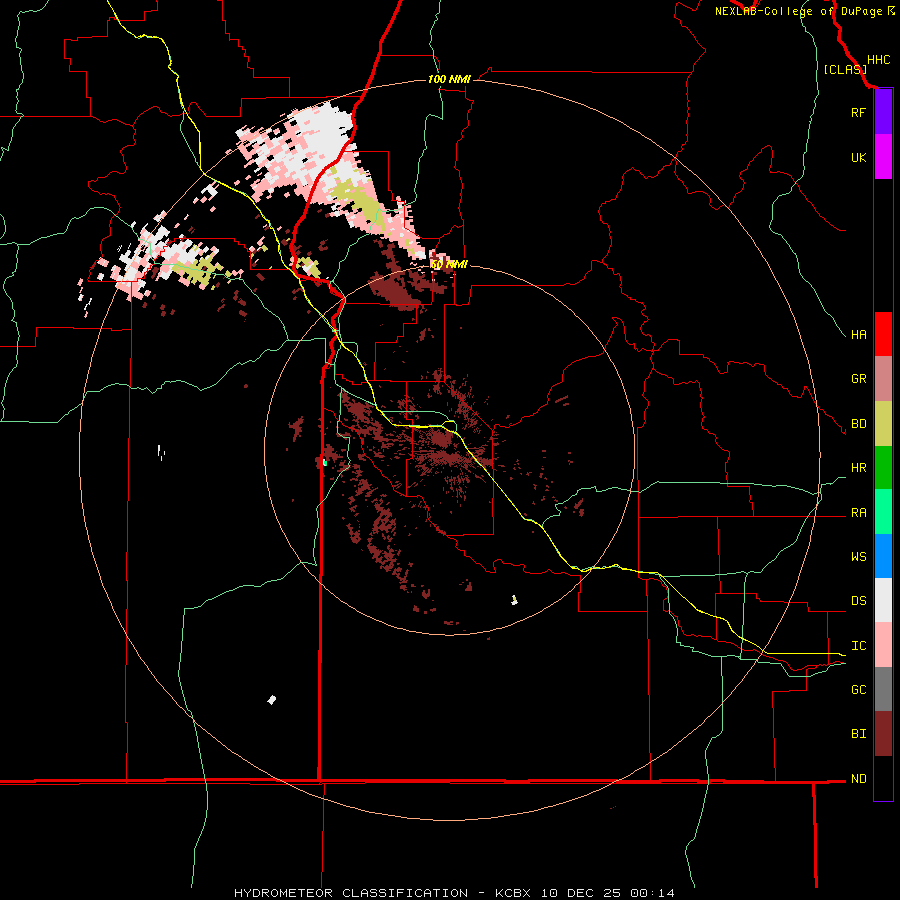The height and width of the screenshot is (900, 900).
Task: Click the HR green legend swatch
Action: click(x=883, y=468)
